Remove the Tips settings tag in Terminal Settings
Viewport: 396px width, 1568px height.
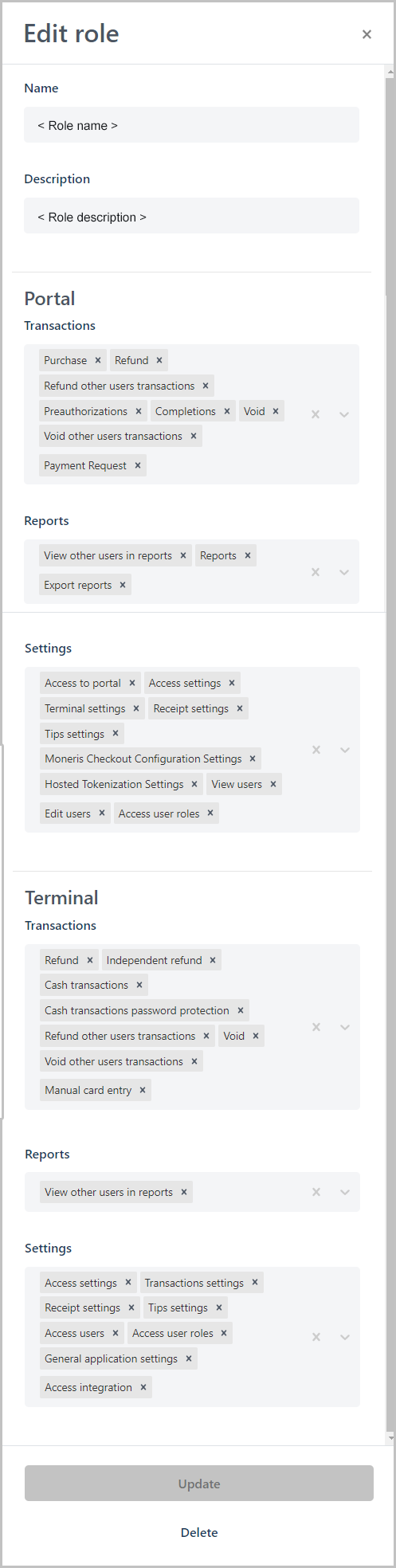click(219, 1307)
